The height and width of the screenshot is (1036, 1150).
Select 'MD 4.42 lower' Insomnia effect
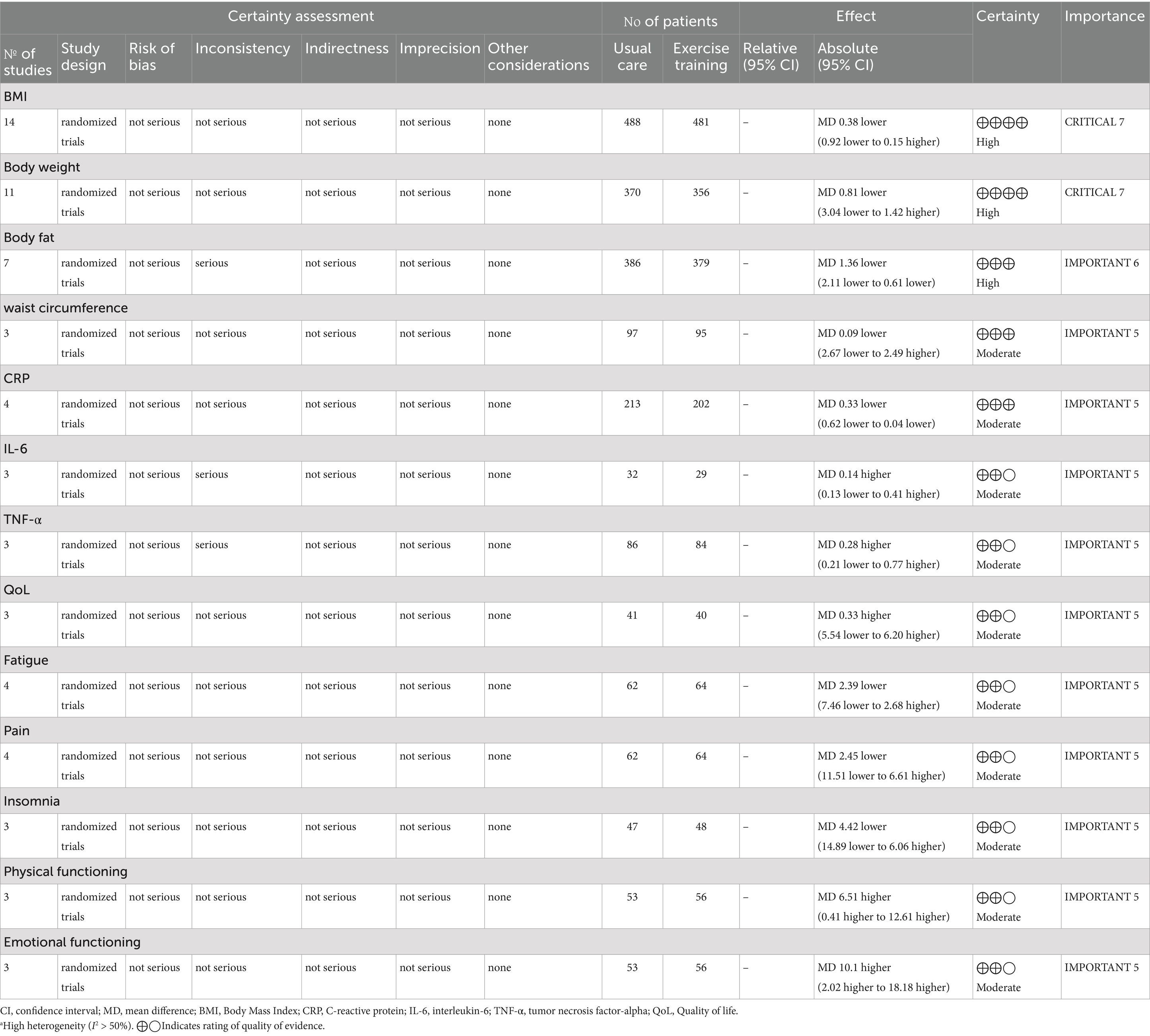[852, 826]
